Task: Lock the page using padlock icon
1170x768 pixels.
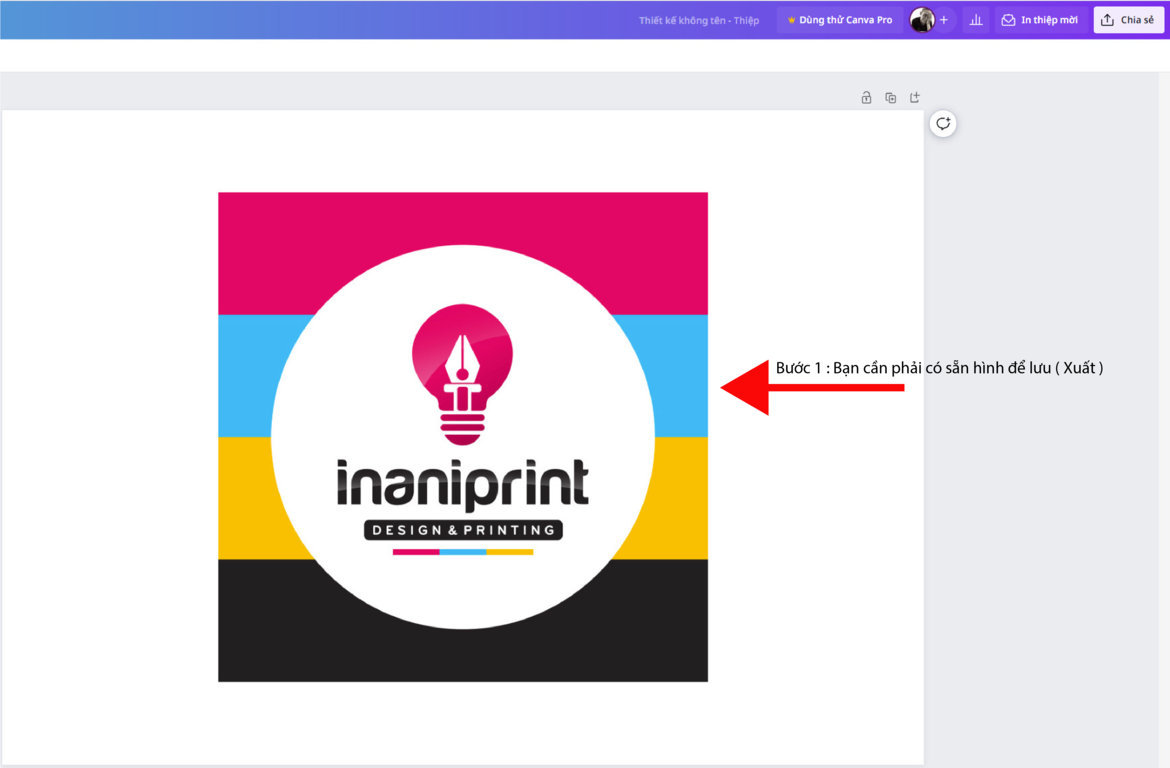Action: [x=866, y=98]
